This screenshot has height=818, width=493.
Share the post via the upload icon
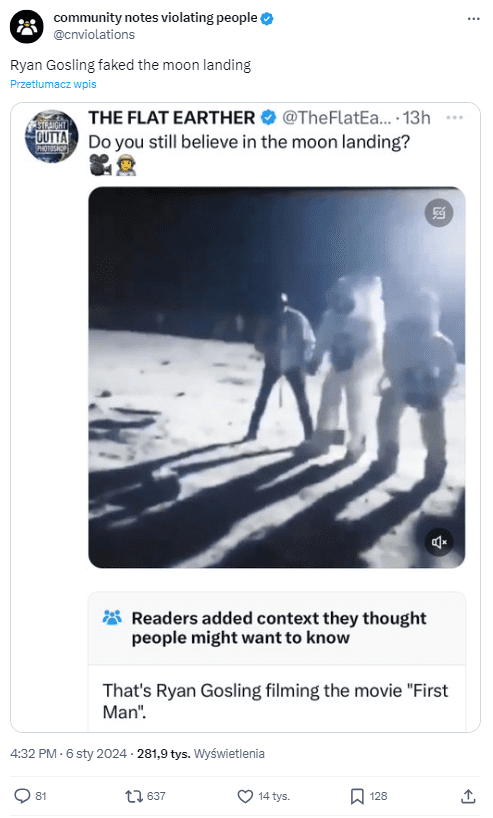tap(468, 796)
